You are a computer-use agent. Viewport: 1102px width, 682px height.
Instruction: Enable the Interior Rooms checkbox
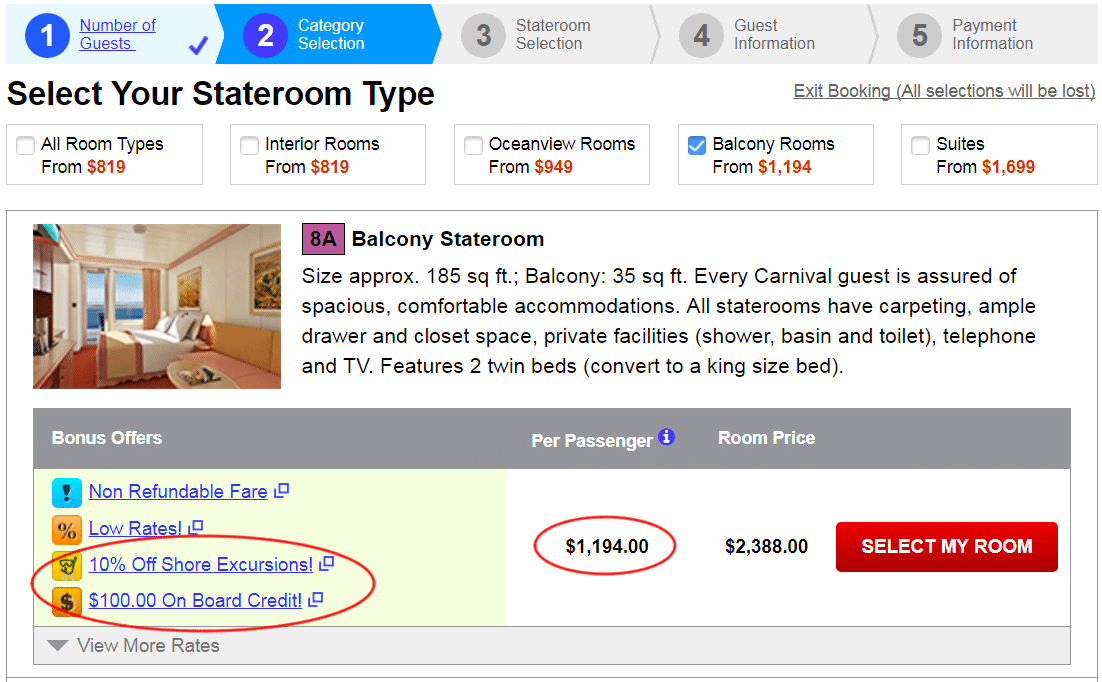click(250, 145)
